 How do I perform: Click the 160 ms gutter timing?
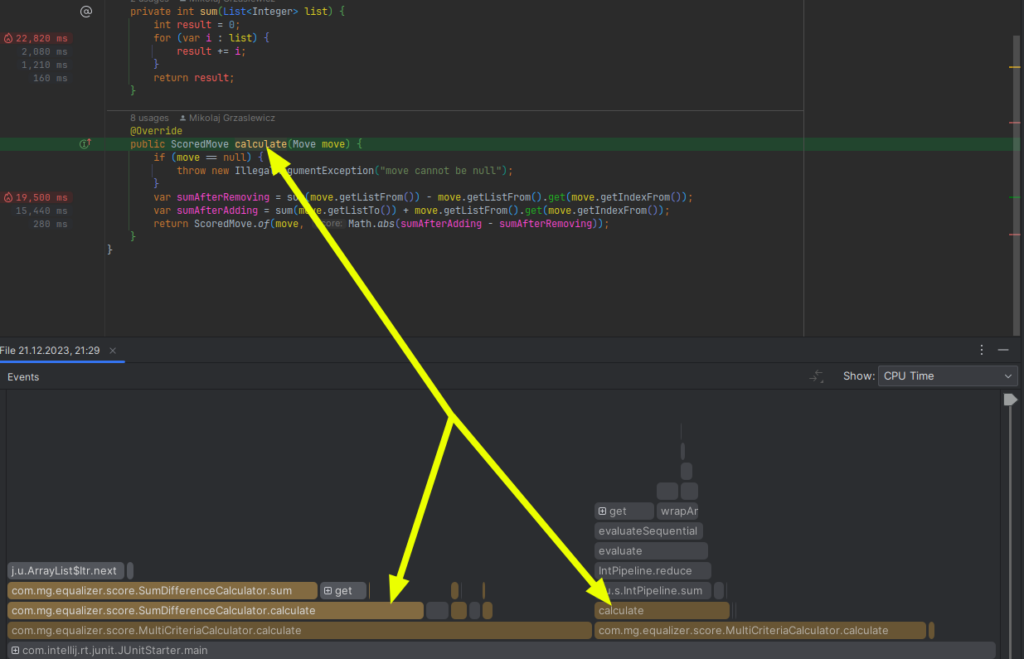pos(50,78)
